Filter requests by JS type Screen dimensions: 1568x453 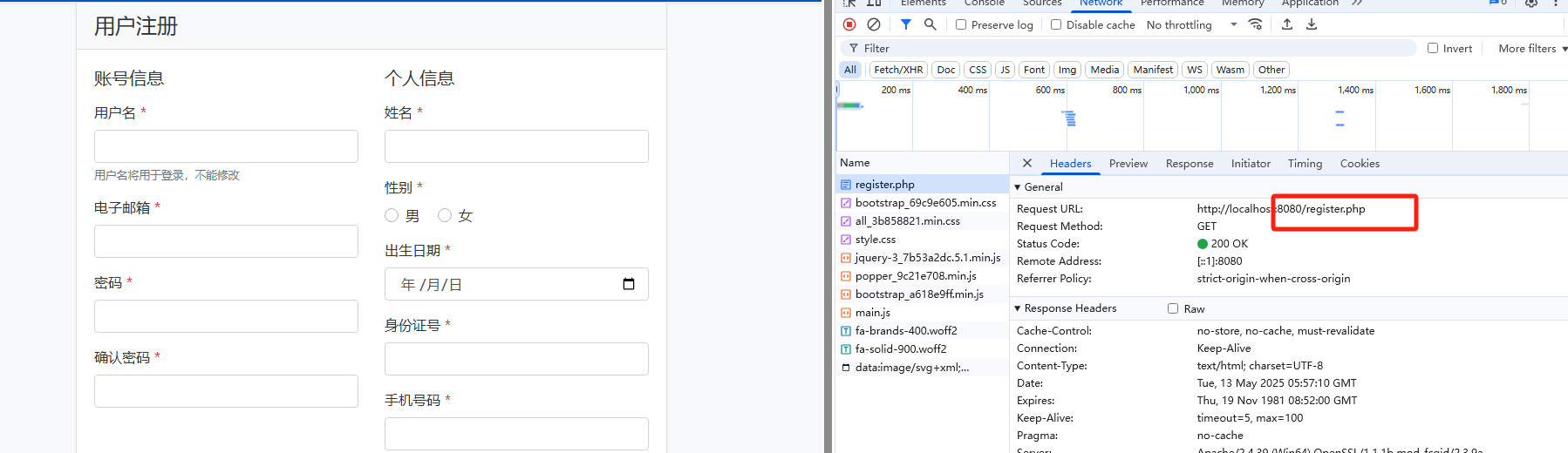pos(1006,70)
